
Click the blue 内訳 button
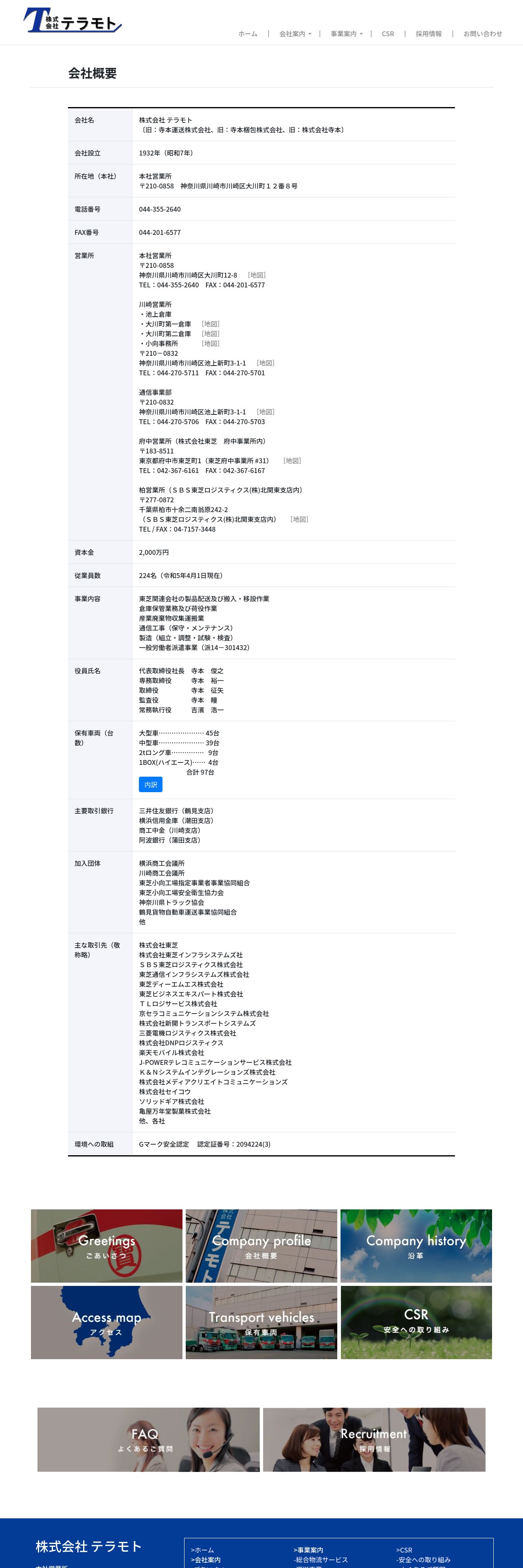(x=150, y=784)
